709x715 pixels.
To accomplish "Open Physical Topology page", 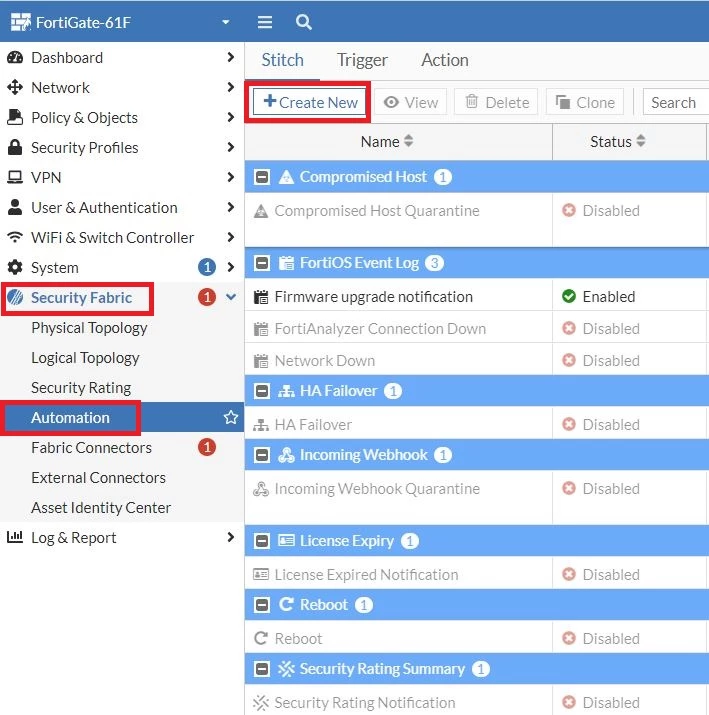I will tap(89, 328).
